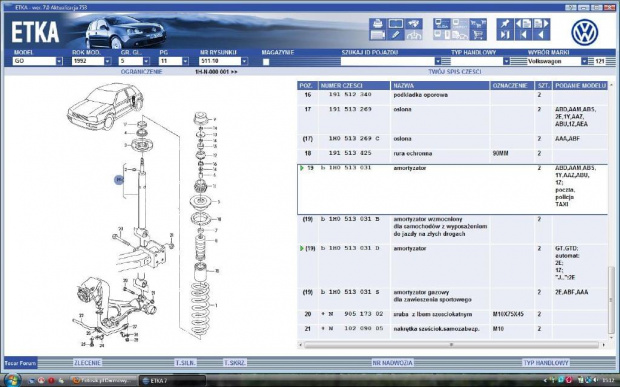
Task: Open TWÓJ SPIS CZĘŚCI link
Action: tap(455, 72)
